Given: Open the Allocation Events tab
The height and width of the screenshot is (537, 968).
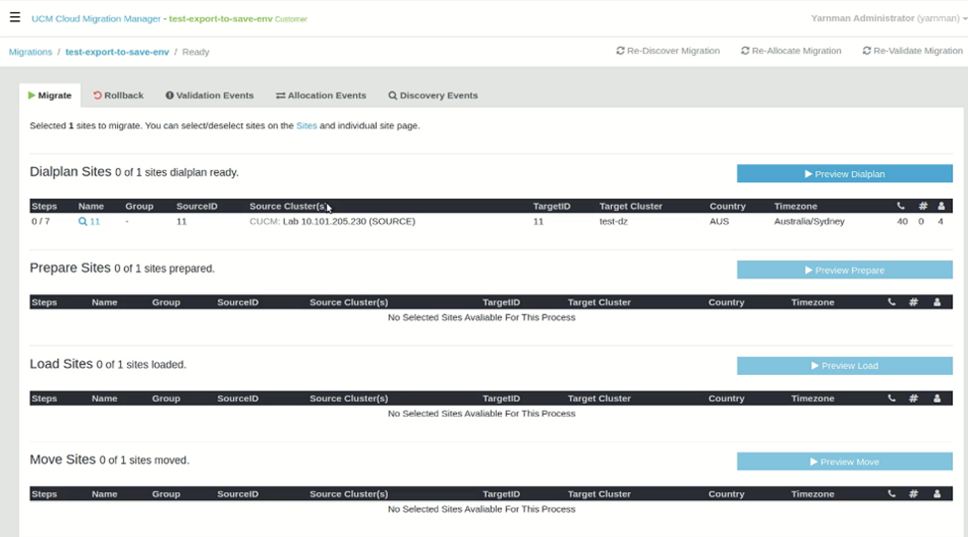Looking at the screenshot, I should tap(321, 96).
